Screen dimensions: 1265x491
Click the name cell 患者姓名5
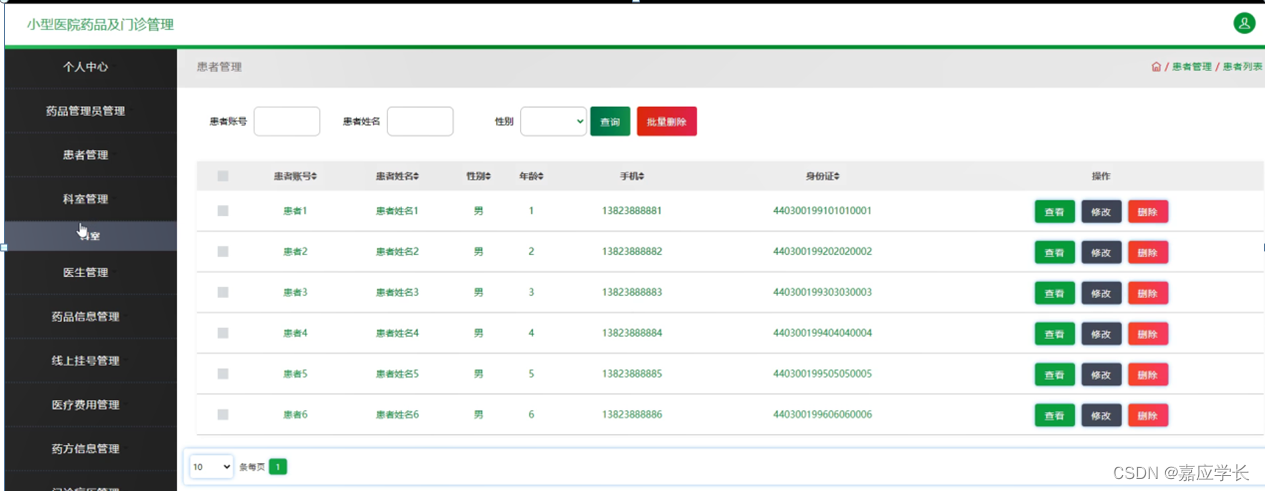pyautogui.click(x=397, y=373)
